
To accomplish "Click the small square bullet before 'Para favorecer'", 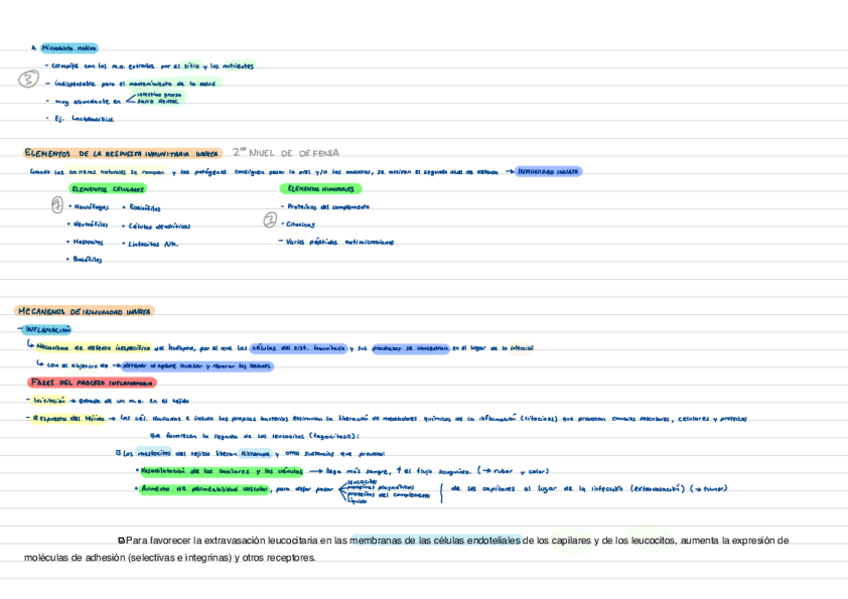I will [x=121, y=540].
